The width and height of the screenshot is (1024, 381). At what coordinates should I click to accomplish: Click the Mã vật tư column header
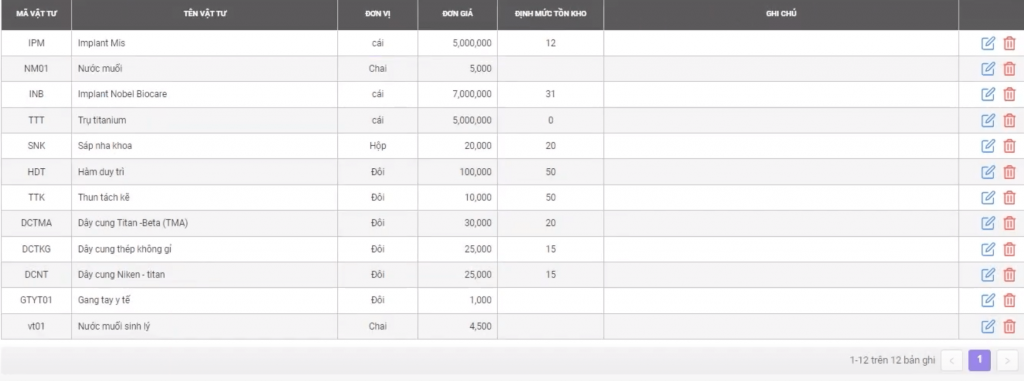(36, 14)
